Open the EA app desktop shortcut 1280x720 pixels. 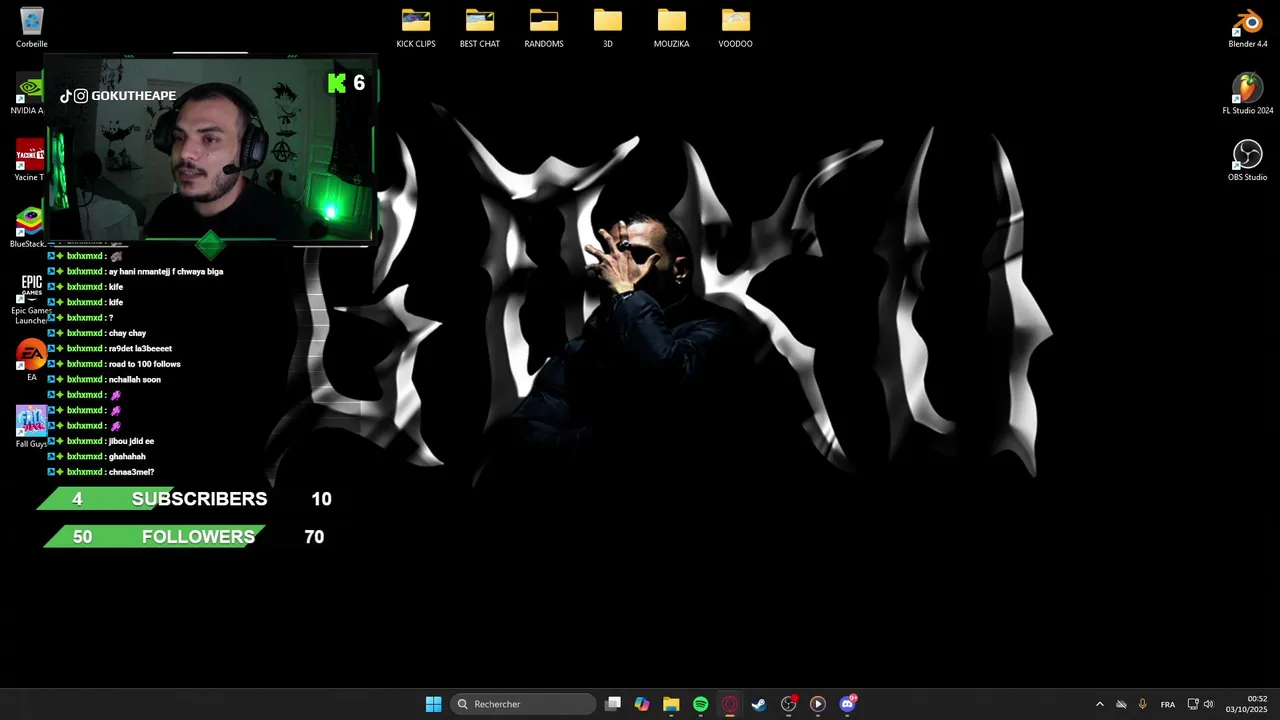point(31,360)
